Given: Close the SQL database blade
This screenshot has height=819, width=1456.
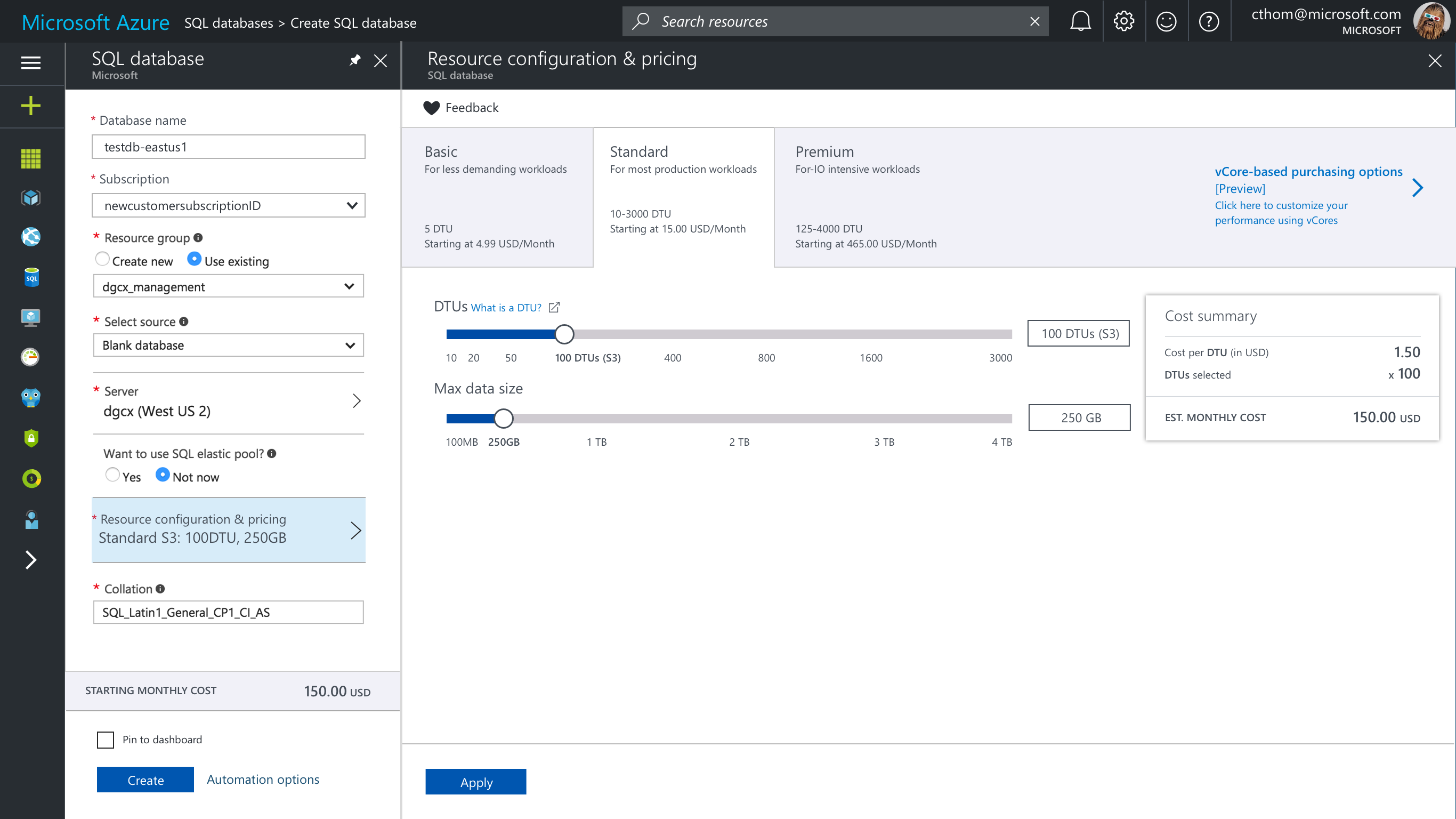Looking at the screenshot, I should coord(381,61).
